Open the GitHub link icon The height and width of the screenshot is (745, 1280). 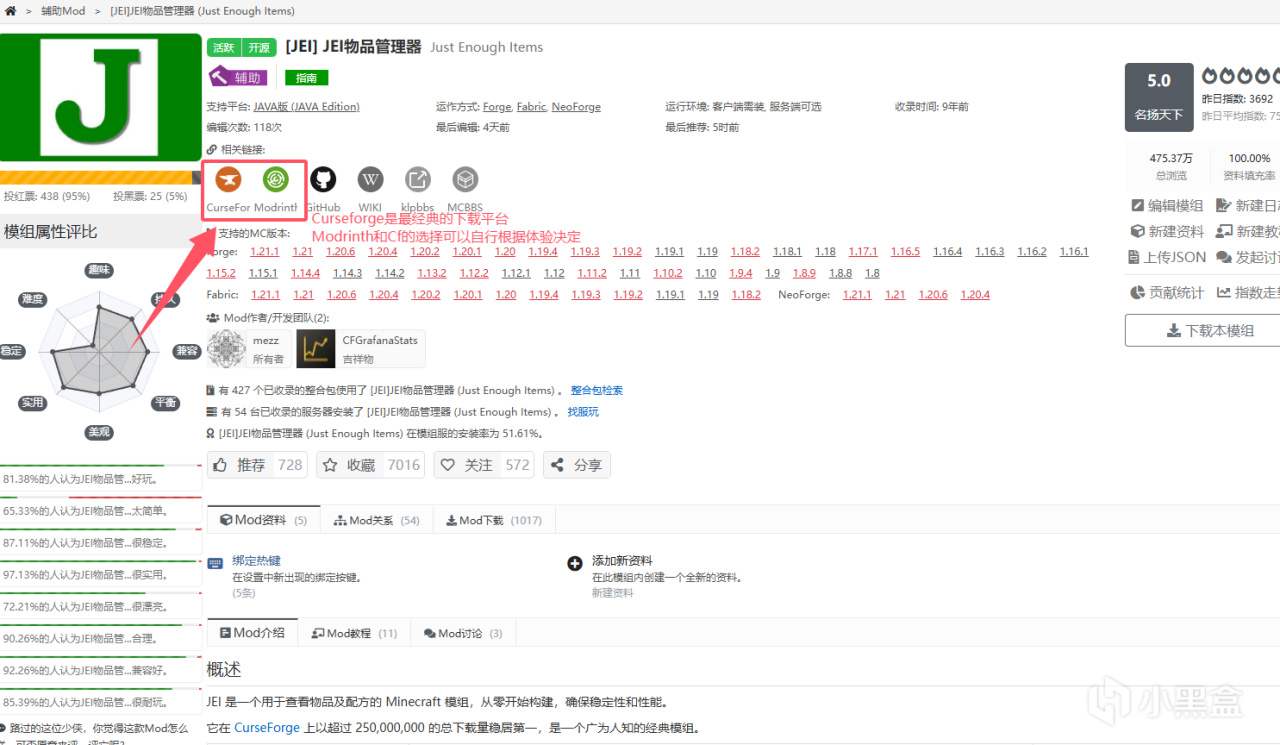click(x=323, y=180)
